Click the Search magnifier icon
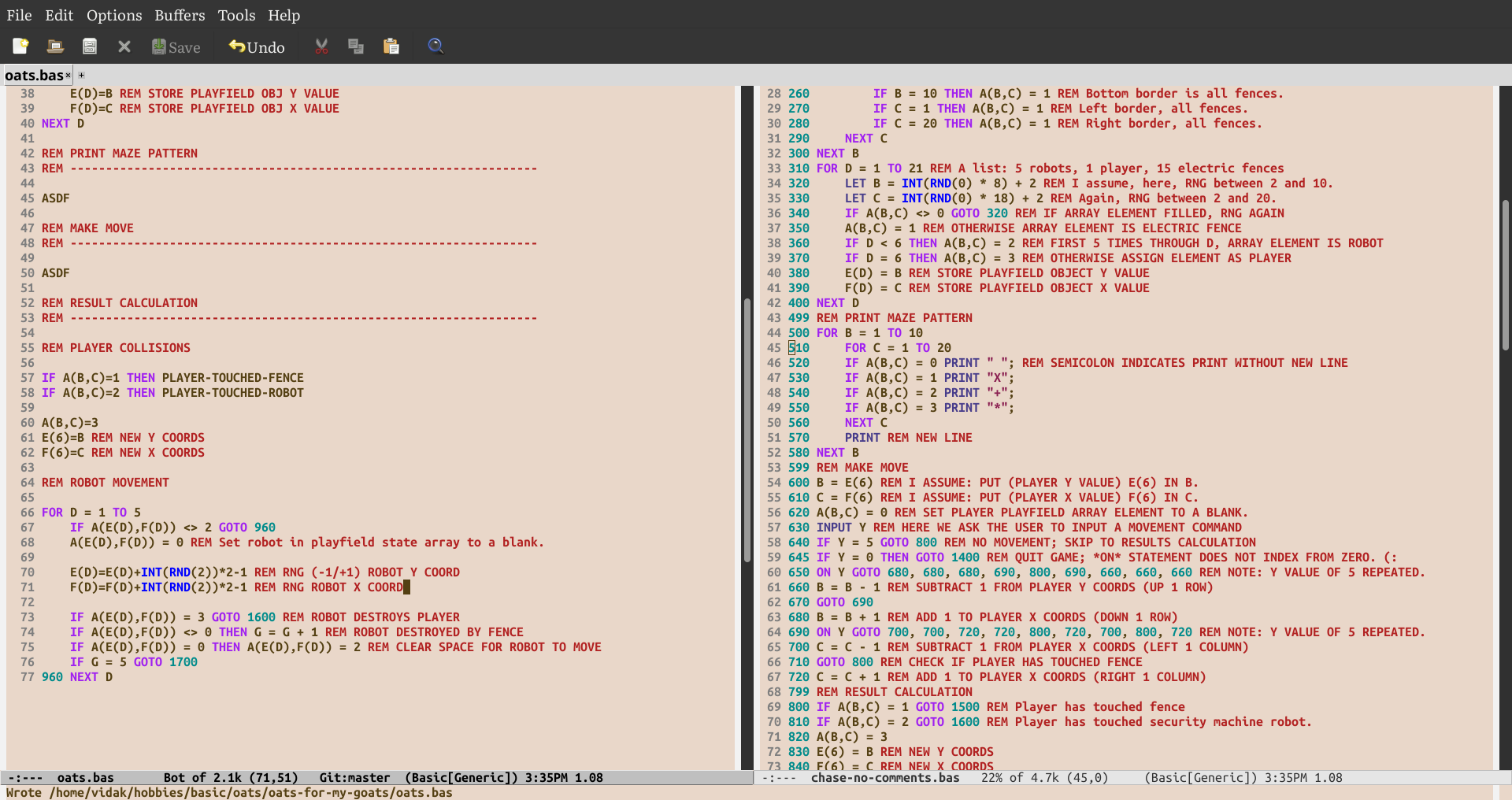Screen dimensions: 1512x800 [435, 46]
